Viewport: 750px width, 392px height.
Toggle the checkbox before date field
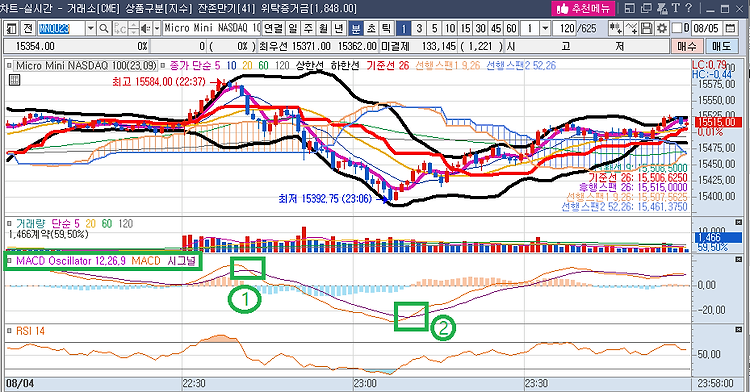tap(677, 29)
